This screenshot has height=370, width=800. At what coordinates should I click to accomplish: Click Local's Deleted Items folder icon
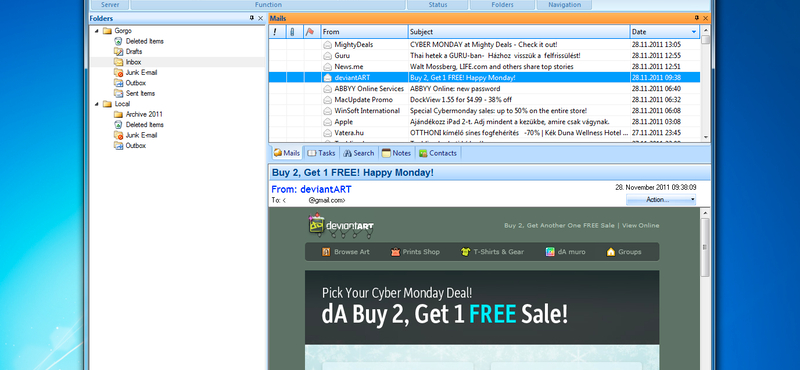[118, 125]
